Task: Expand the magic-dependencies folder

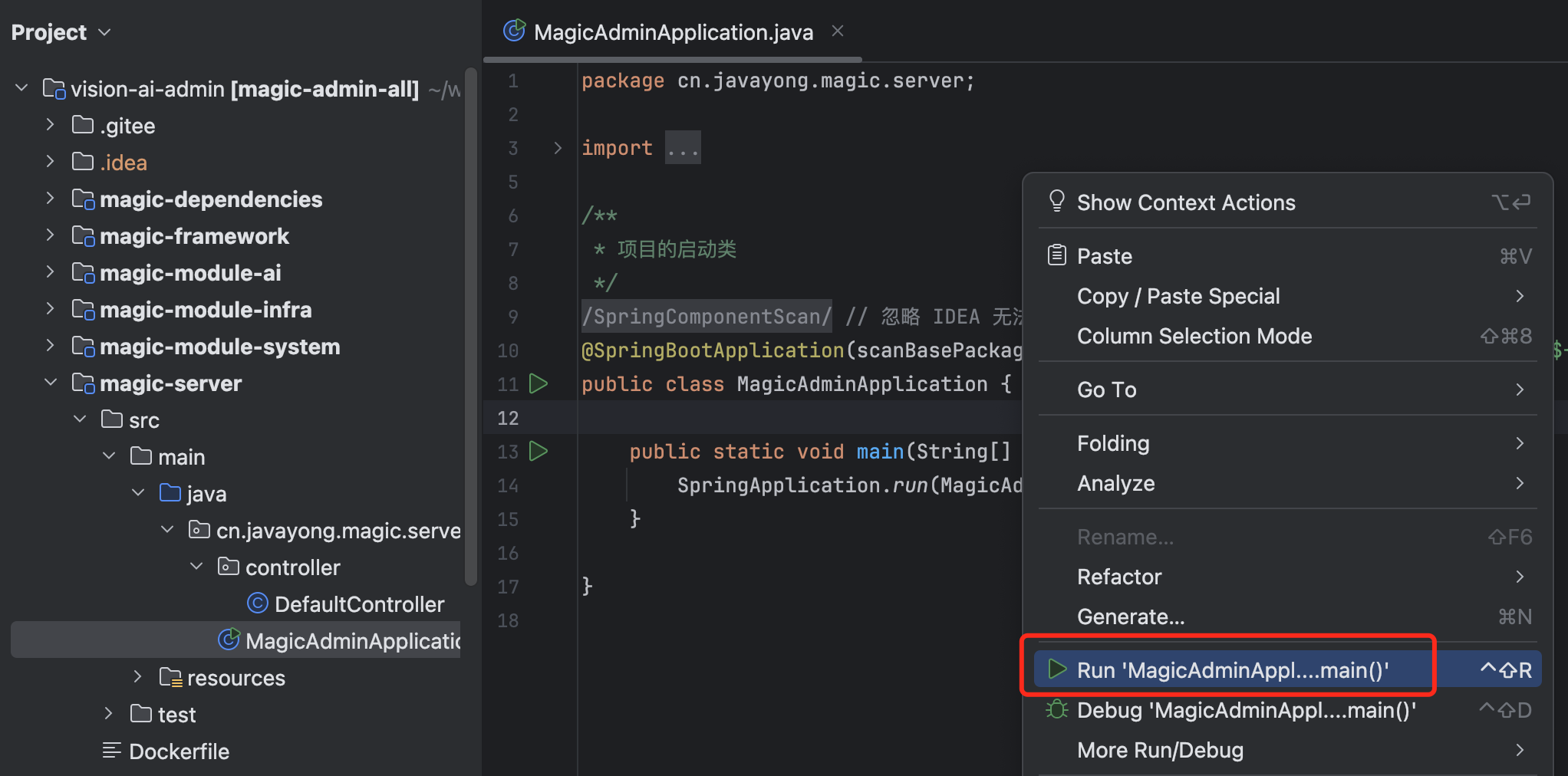Action: [49, 199]
